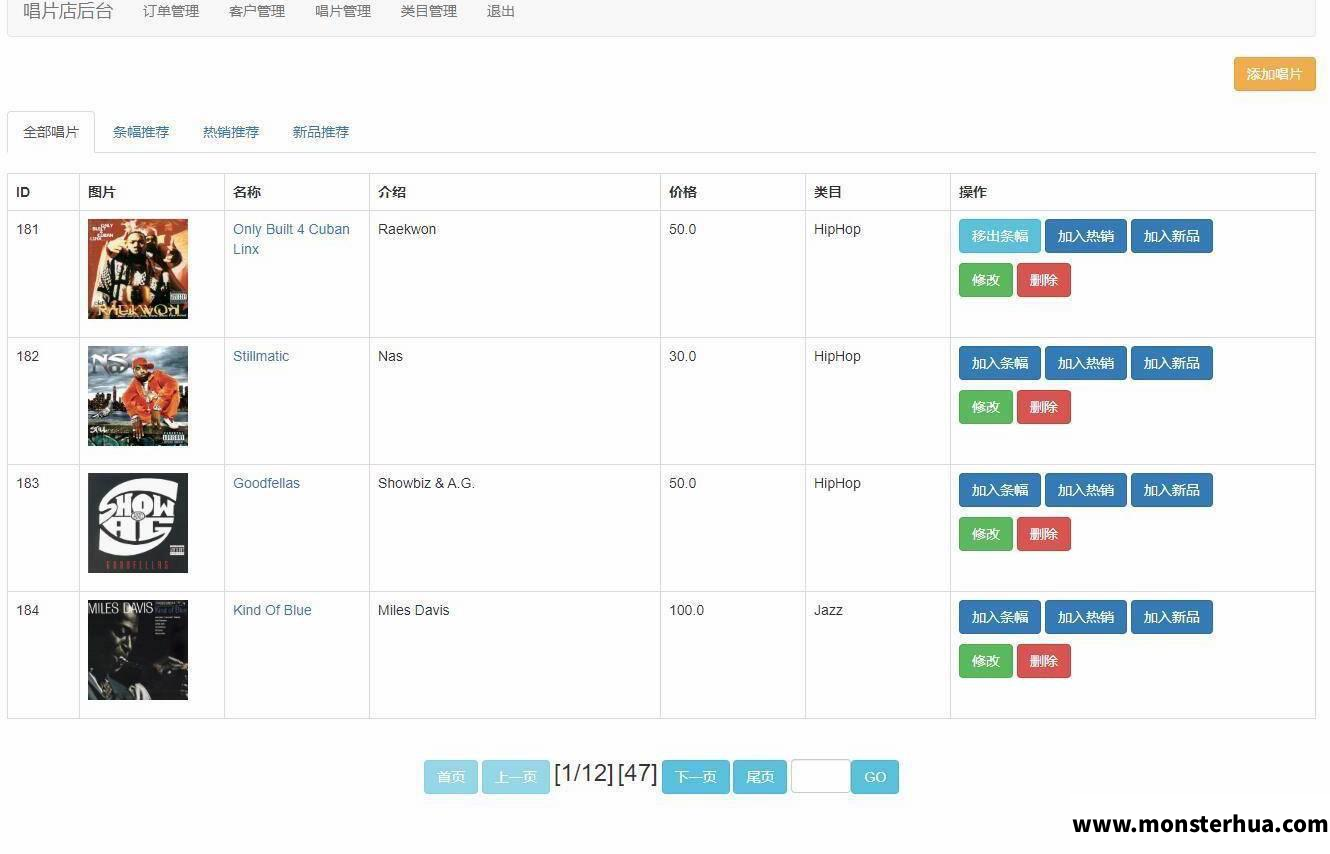The height and width of the screenshot is (854, 1330).
Task: Click the 首页 pagination button
Action: click(451, 777)
